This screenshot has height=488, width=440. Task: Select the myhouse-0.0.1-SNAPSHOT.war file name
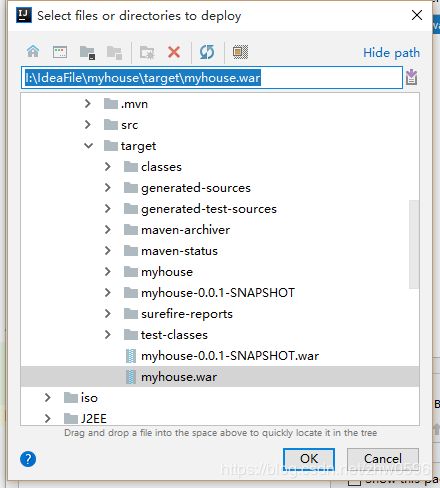coord(230,356)
